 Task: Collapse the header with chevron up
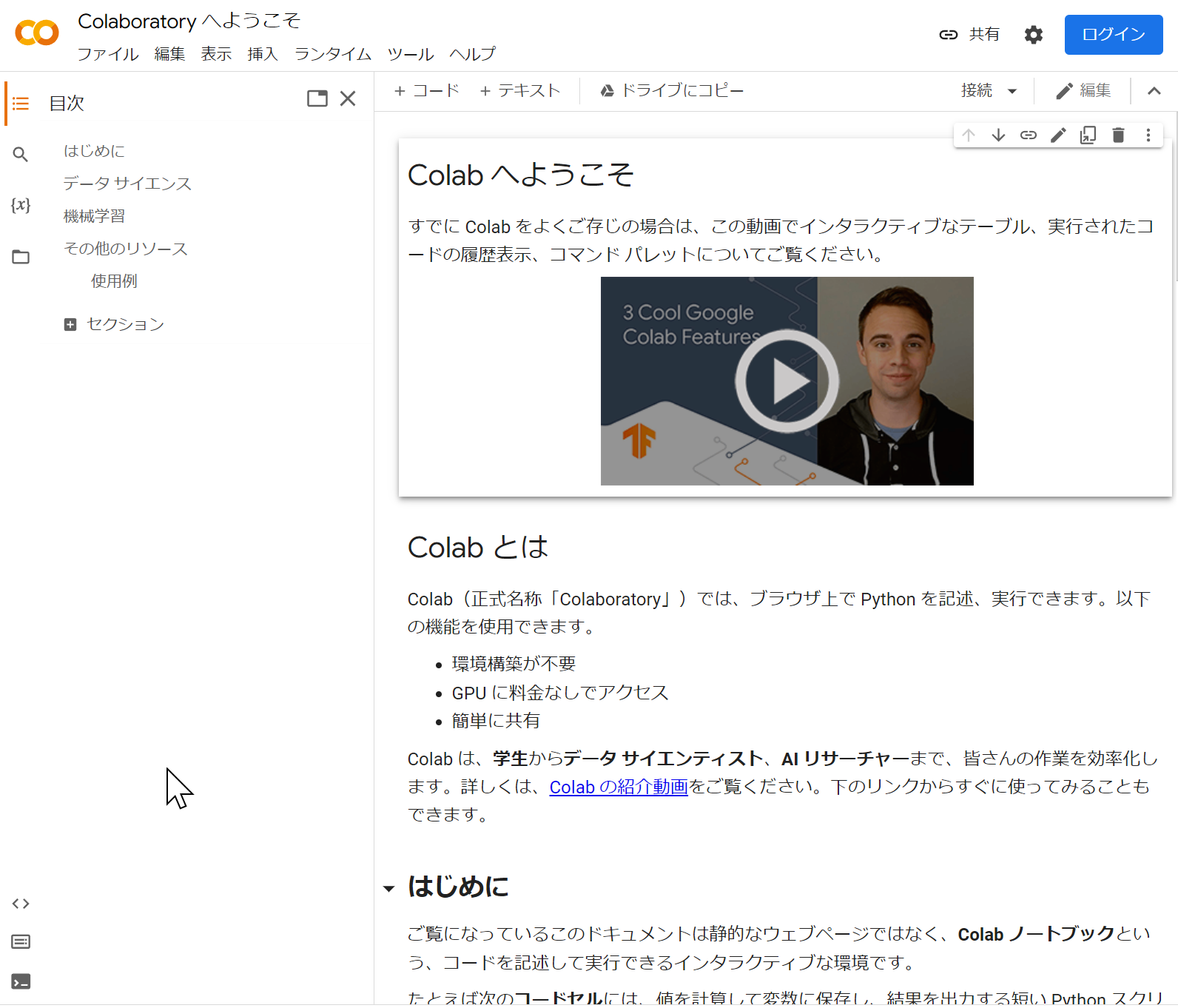coord(1154,91)
